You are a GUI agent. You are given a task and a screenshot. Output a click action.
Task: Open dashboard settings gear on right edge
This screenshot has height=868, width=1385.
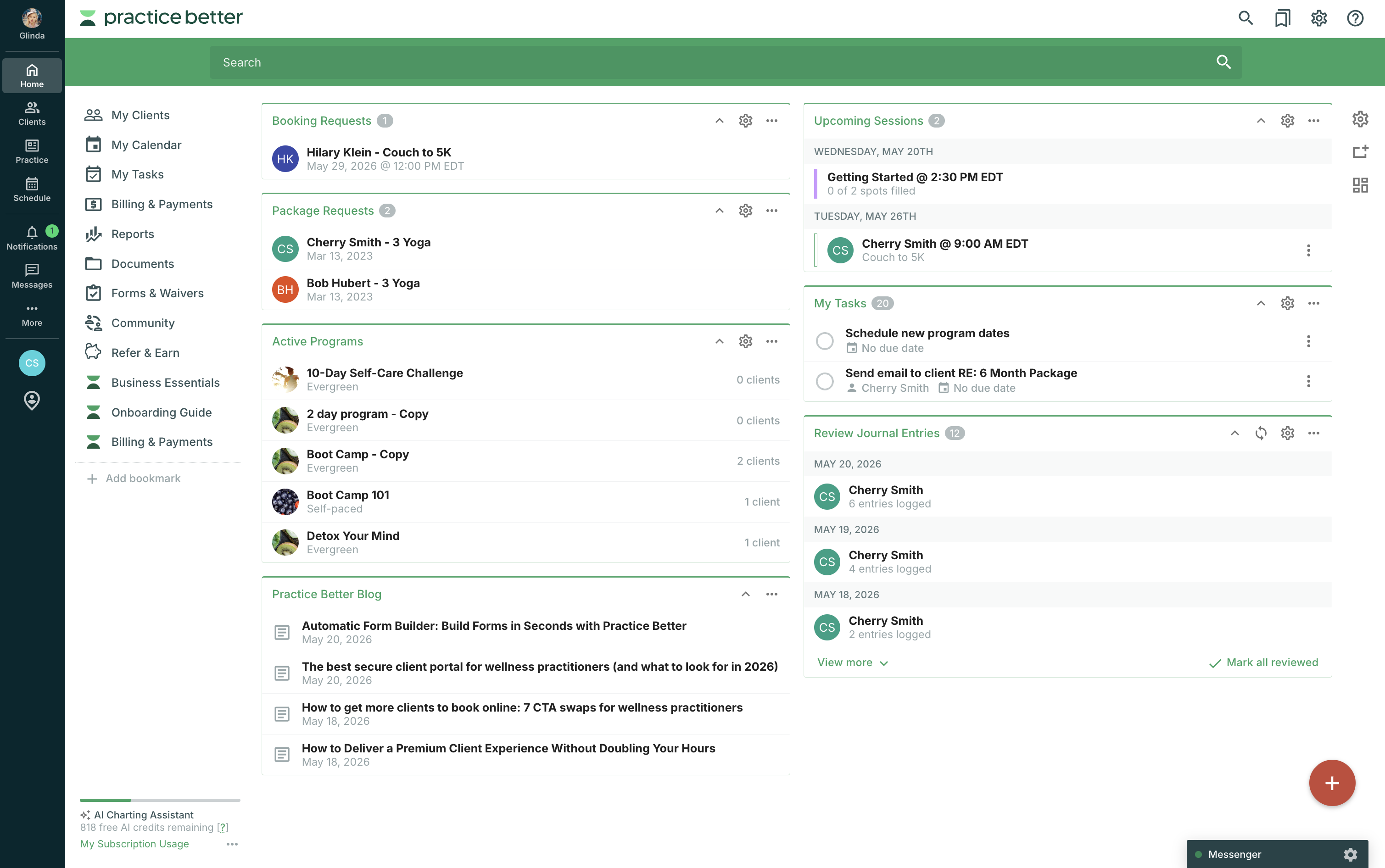click(1360, 119)
